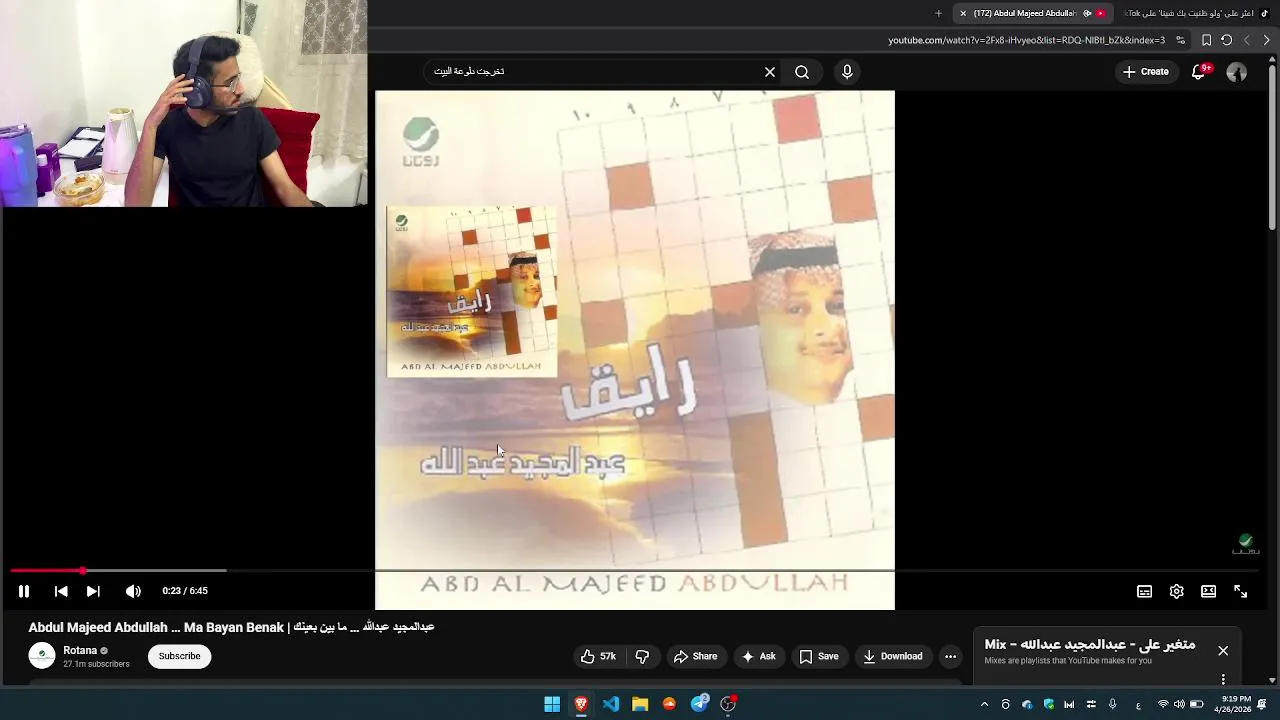Open the Rotana channel name link

point(80,650)
